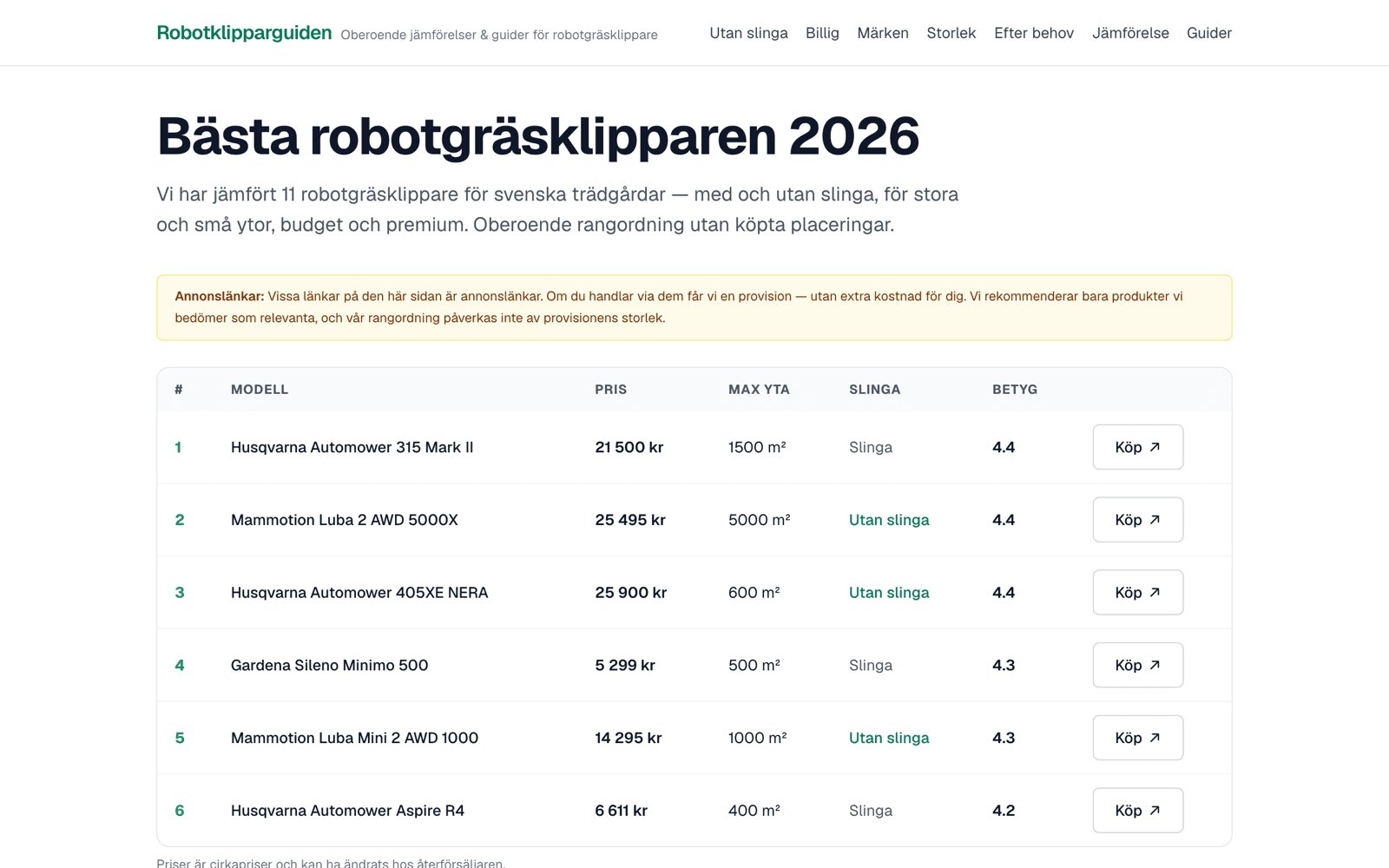Click Utan slinga label in Luba 2 AWD 5000X row

click(x=889, y=520)
